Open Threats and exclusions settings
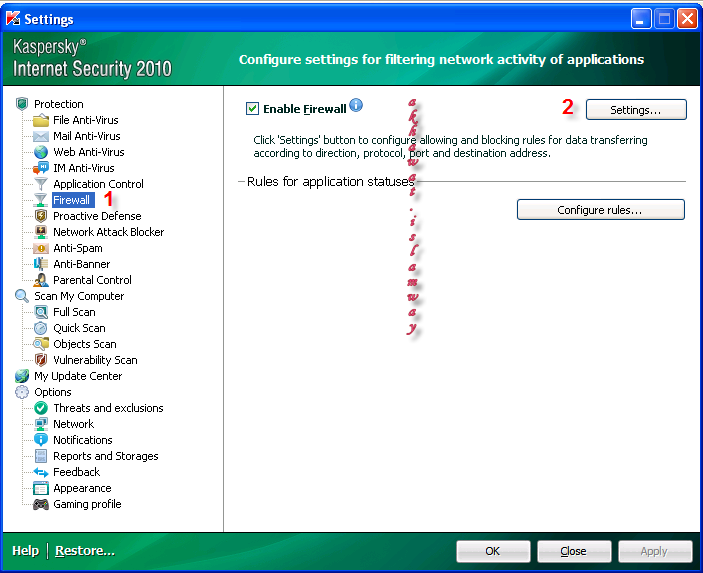 (x=108, y=408)
